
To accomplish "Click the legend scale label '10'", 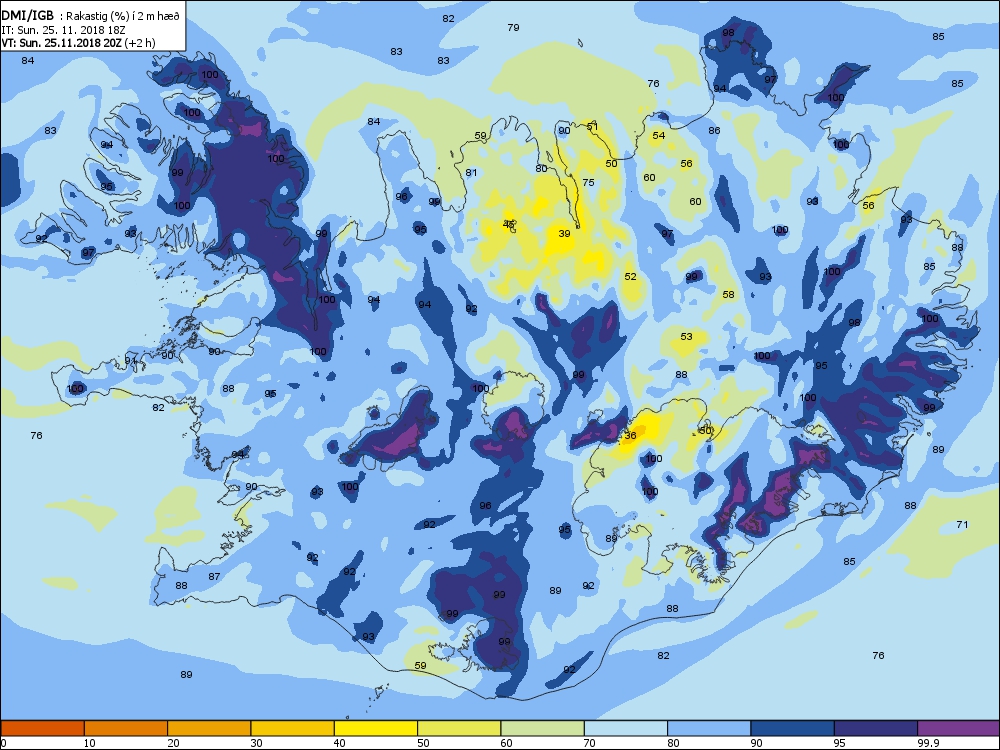I will 89,743.
